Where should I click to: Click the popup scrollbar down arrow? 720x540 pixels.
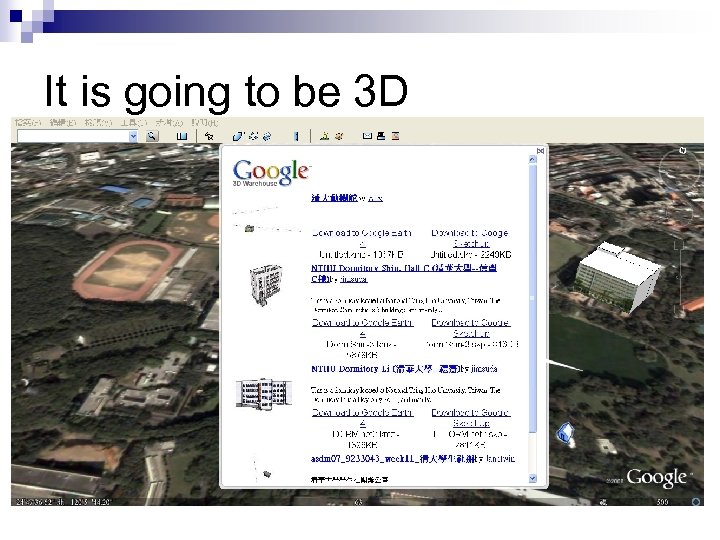click(533, 478)
